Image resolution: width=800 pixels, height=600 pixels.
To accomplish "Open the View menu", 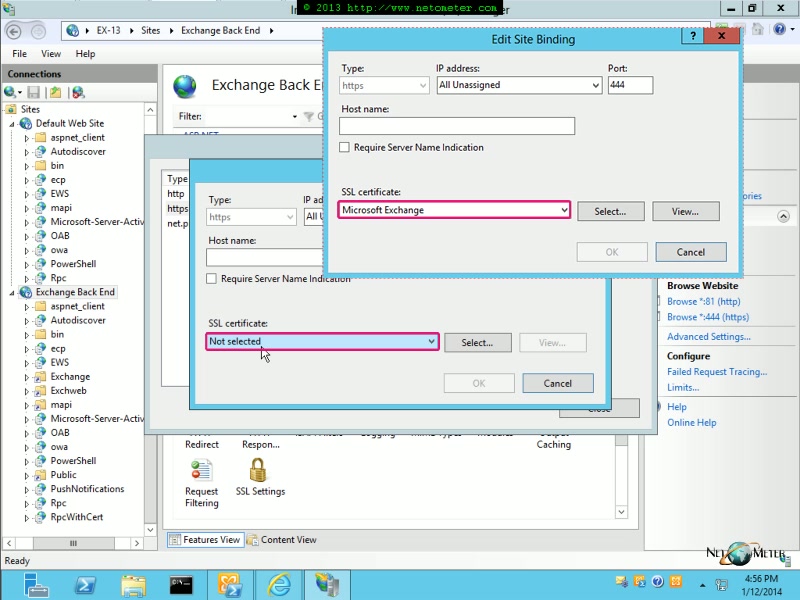I will [50, 53].
